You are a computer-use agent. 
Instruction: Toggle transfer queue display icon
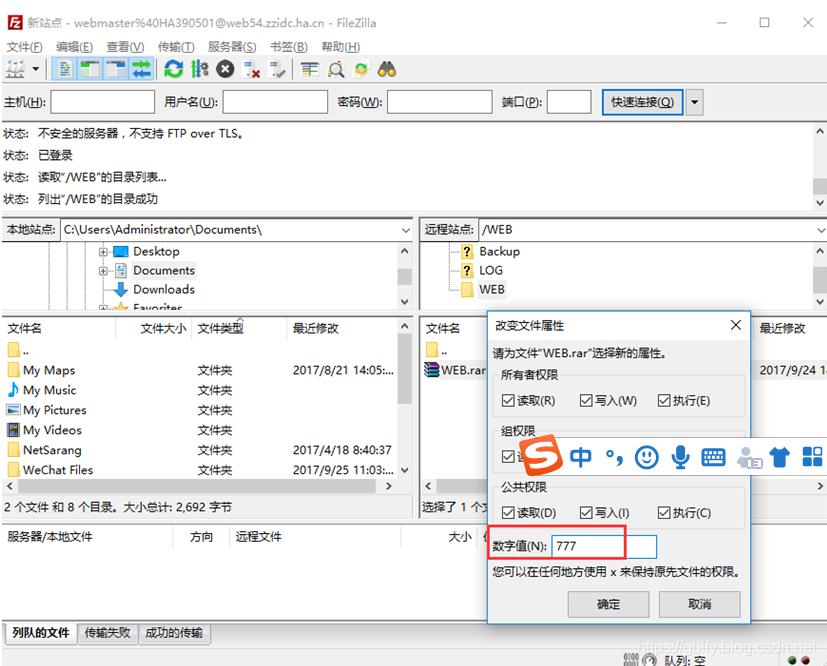coord(141,69)
